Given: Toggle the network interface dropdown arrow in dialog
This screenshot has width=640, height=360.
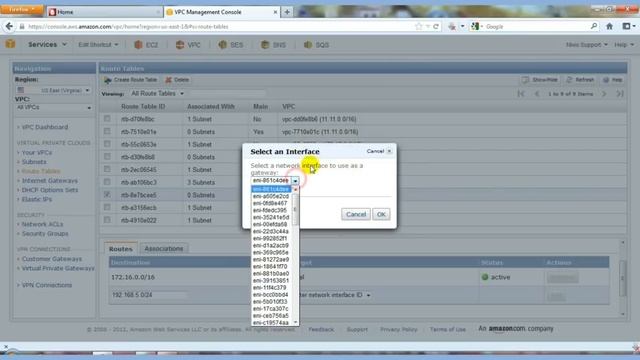Looking at the screenshot, I should point(295,181).
